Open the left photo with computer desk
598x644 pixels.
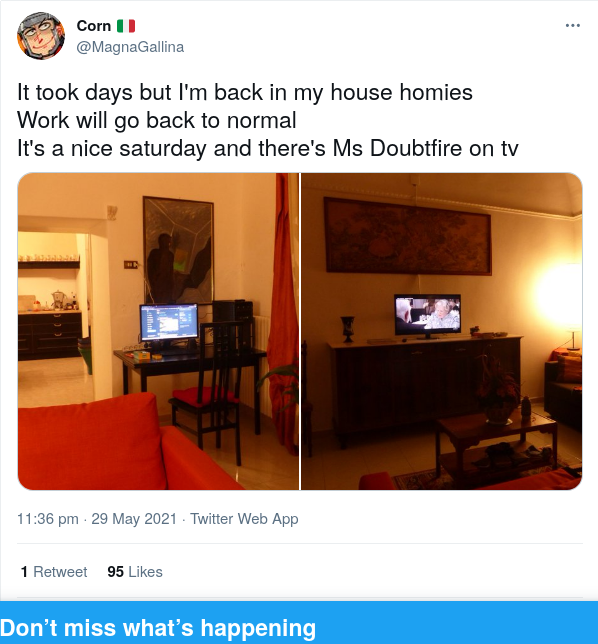click(x=159, y=331)
